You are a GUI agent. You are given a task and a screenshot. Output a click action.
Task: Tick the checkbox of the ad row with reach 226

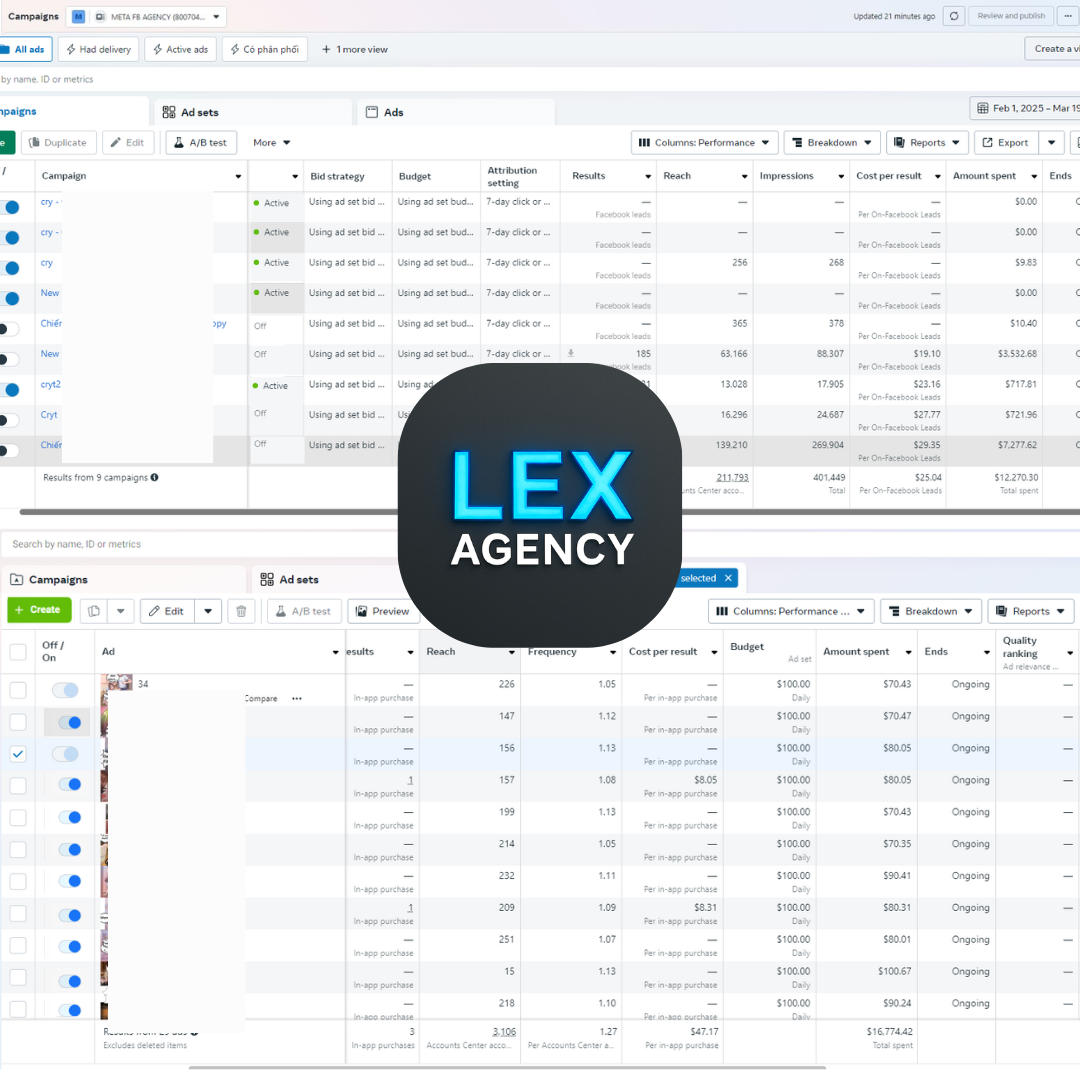click(18, 690)
